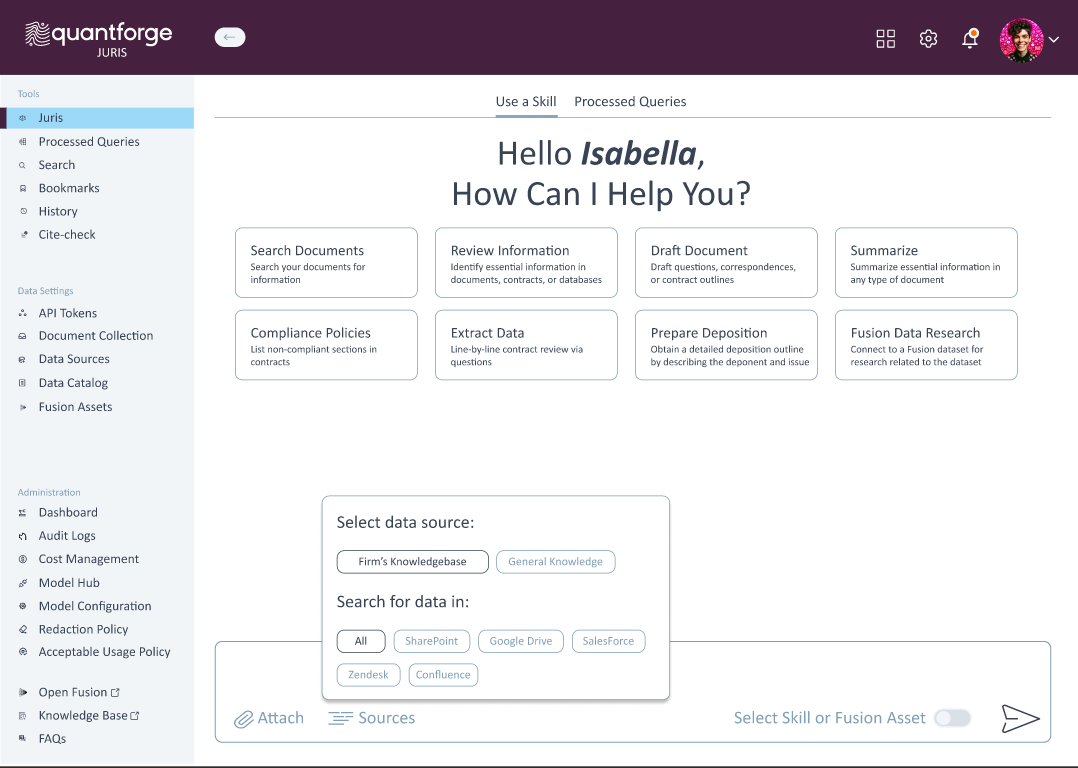Screen dimensions: 1078x768
Task: Toggle the Select Skill or Fusion Asset switch
Action: click(951, 718)
